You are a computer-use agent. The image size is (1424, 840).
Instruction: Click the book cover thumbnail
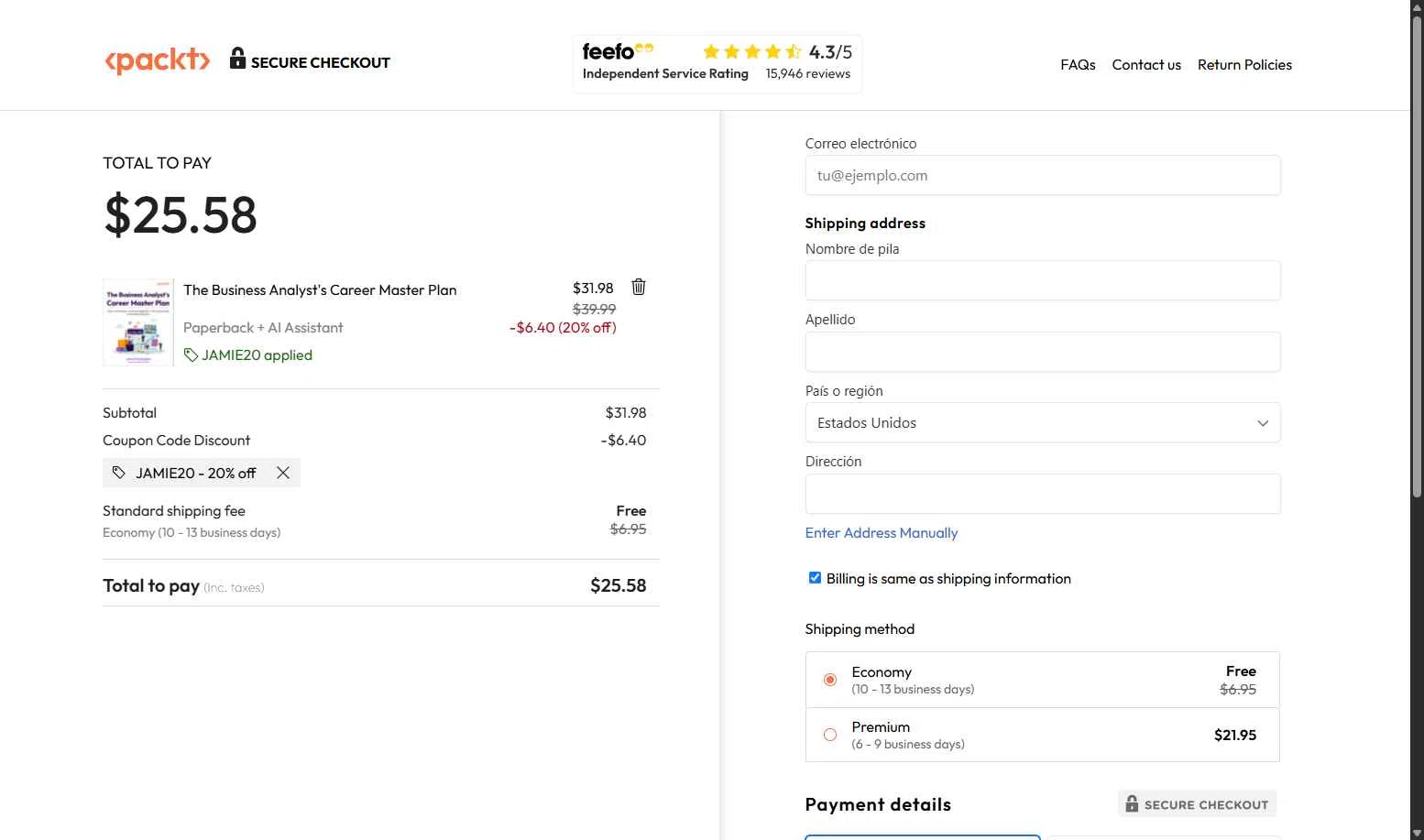click(x=138, y=322)
